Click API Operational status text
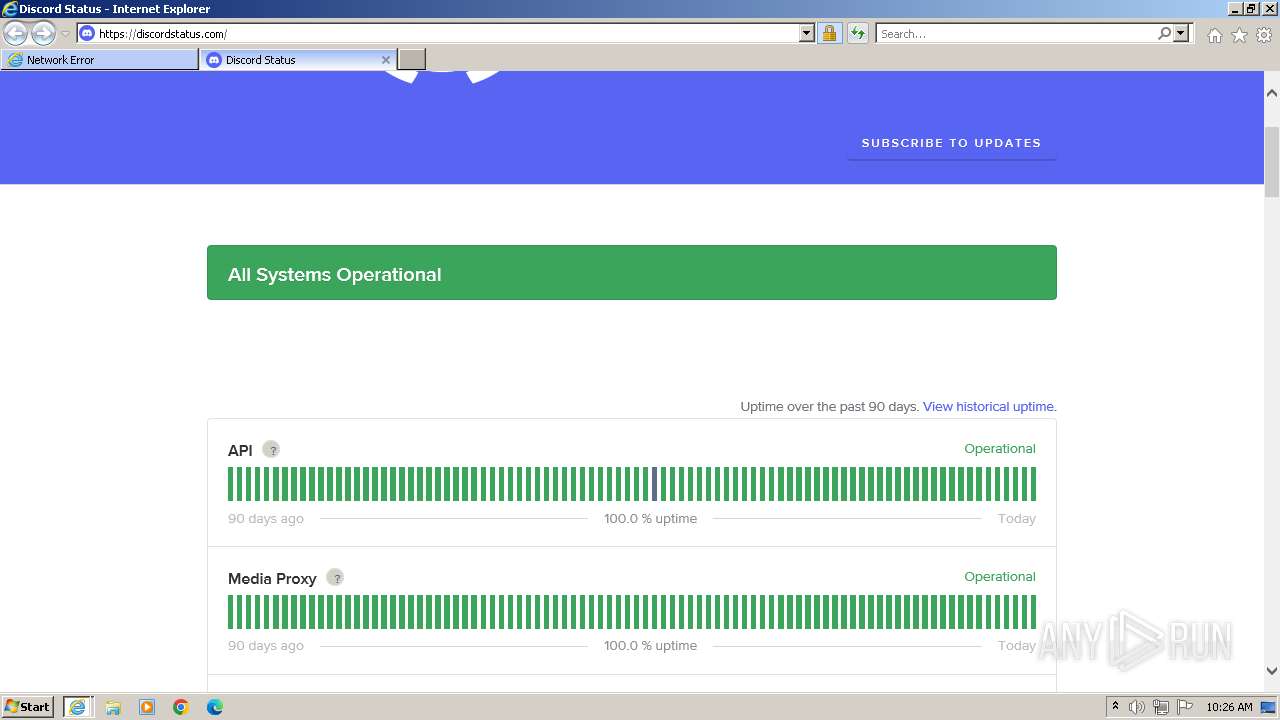 (1000, 449)
